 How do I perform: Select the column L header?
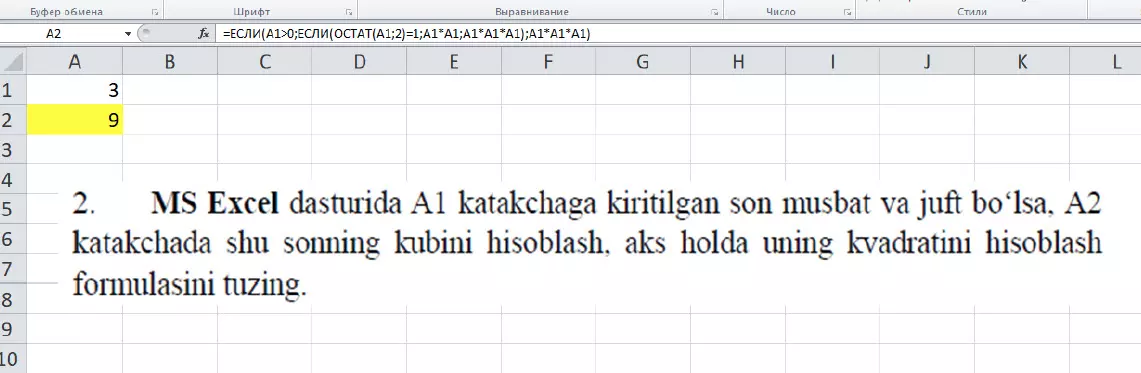tap(1116, 63)
